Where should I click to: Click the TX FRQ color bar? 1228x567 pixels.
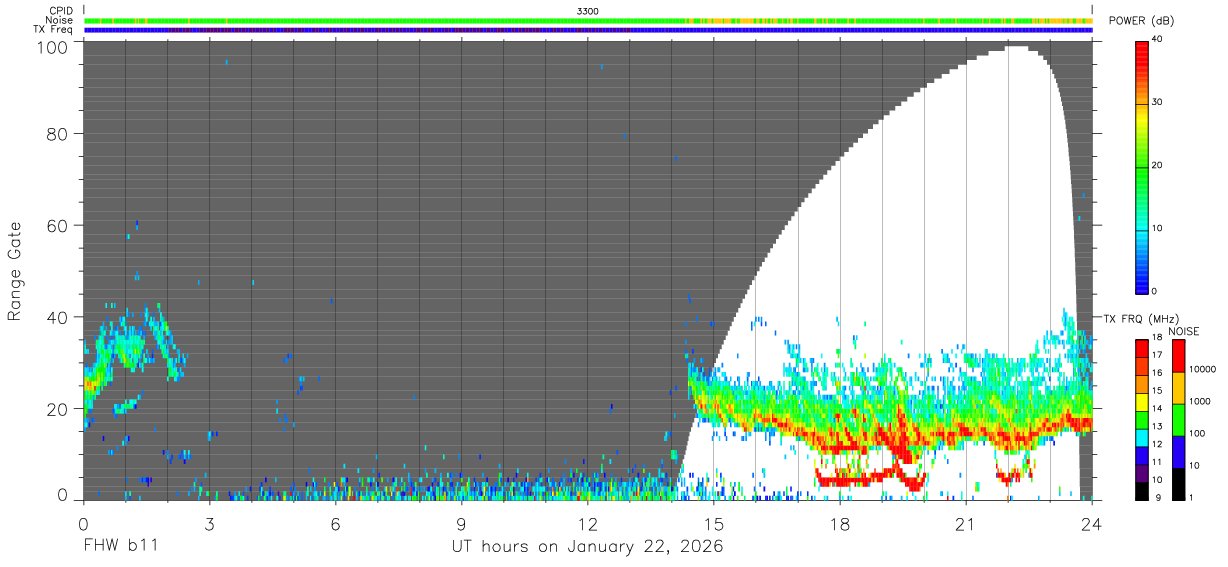[1142, 419]
